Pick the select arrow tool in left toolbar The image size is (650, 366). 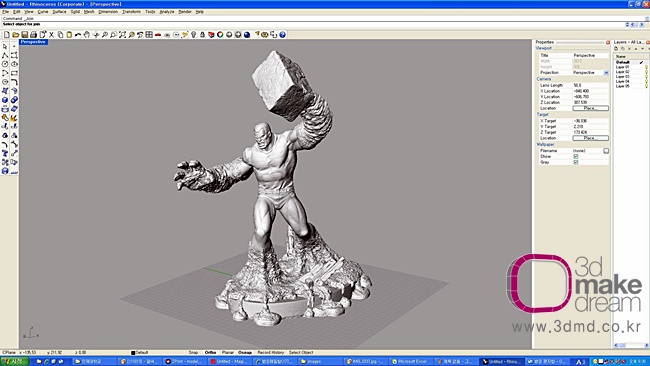(5, 46)
